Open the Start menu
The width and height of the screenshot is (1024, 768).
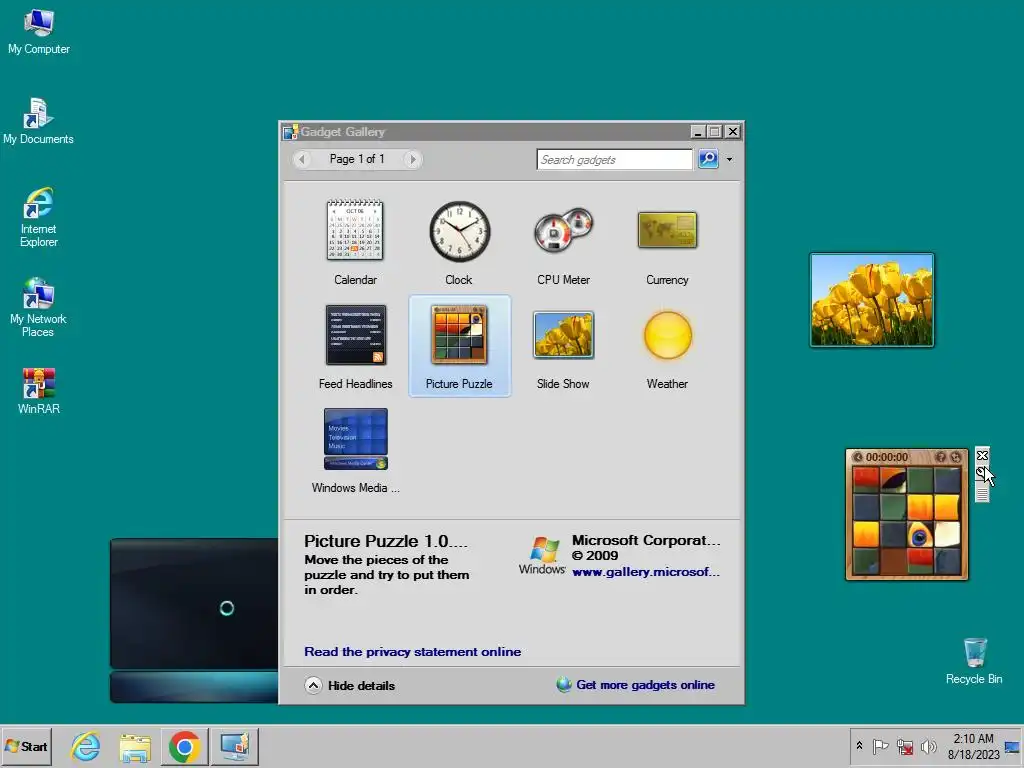click(26, 746)
